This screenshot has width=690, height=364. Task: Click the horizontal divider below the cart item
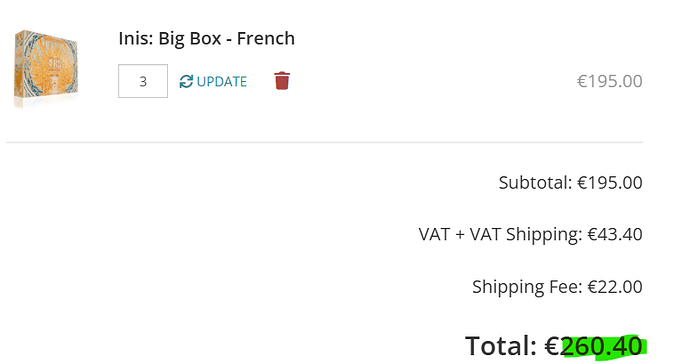[x=324, y=142]
